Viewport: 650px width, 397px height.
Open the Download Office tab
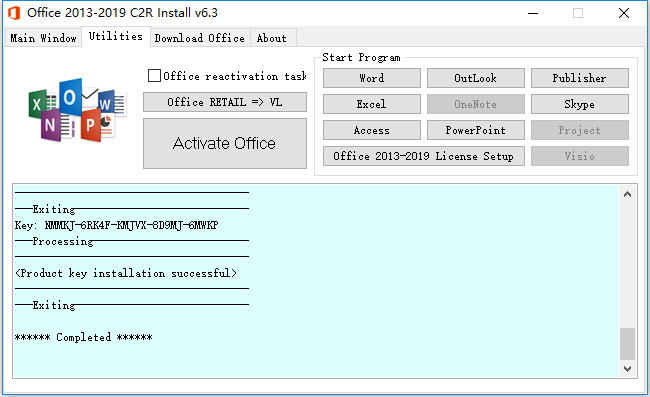[x=200, y=38]
